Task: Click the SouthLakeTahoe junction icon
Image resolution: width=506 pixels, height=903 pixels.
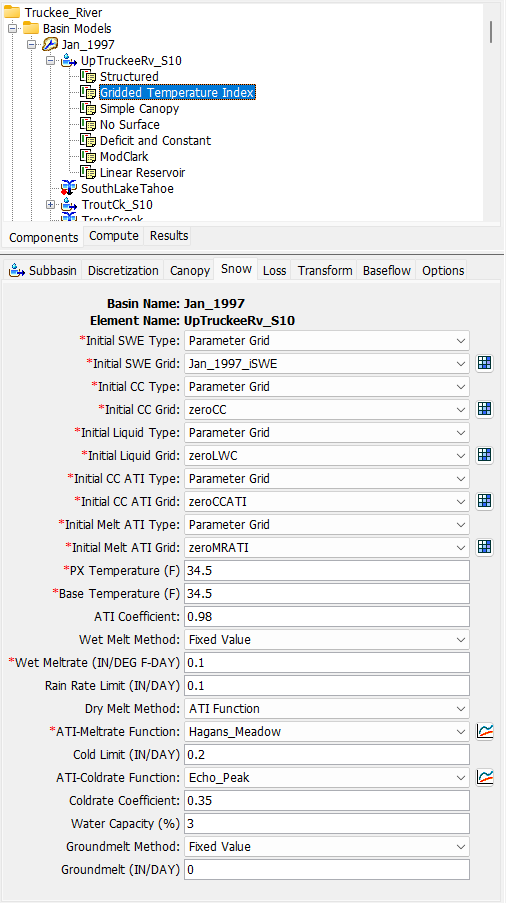Action: [69, 188]
